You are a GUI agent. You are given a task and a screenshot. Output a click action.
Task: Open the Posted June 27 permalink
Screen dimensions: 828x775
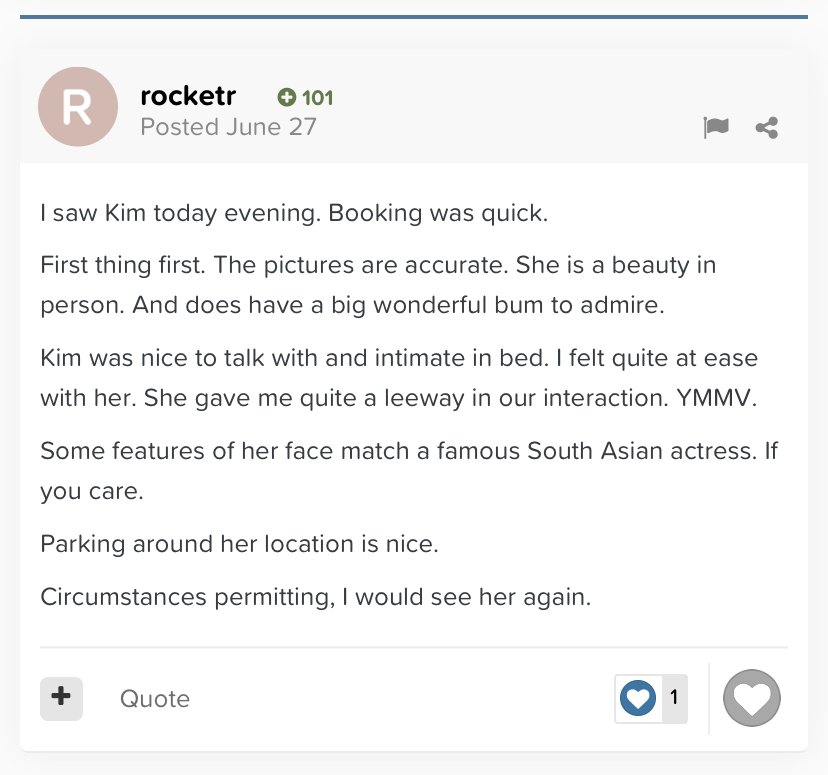point(228,127)
